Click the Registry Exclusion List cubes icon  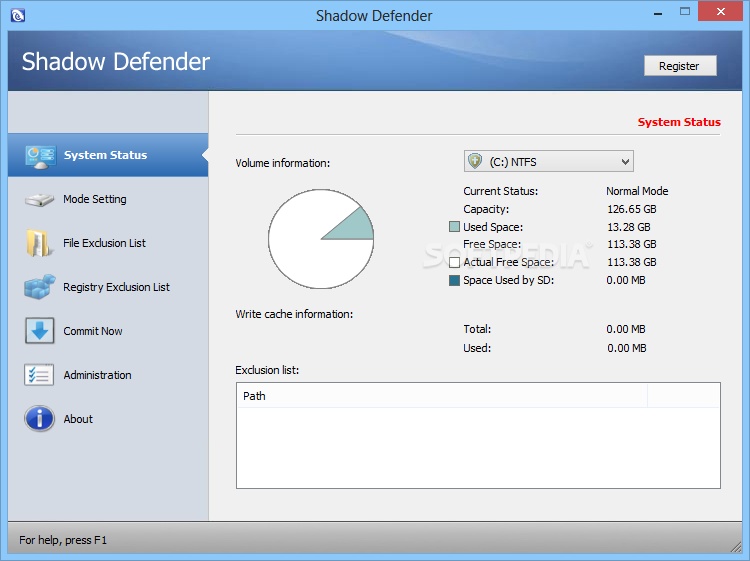coord(40,287)
